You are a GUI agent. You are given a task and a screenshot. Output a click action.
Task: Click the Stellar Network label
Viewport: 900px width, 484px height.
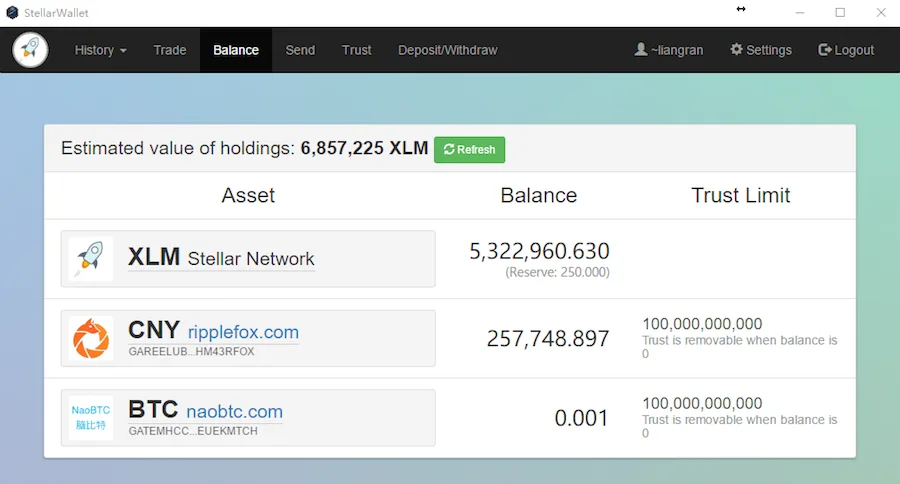[x=251, y=259]
